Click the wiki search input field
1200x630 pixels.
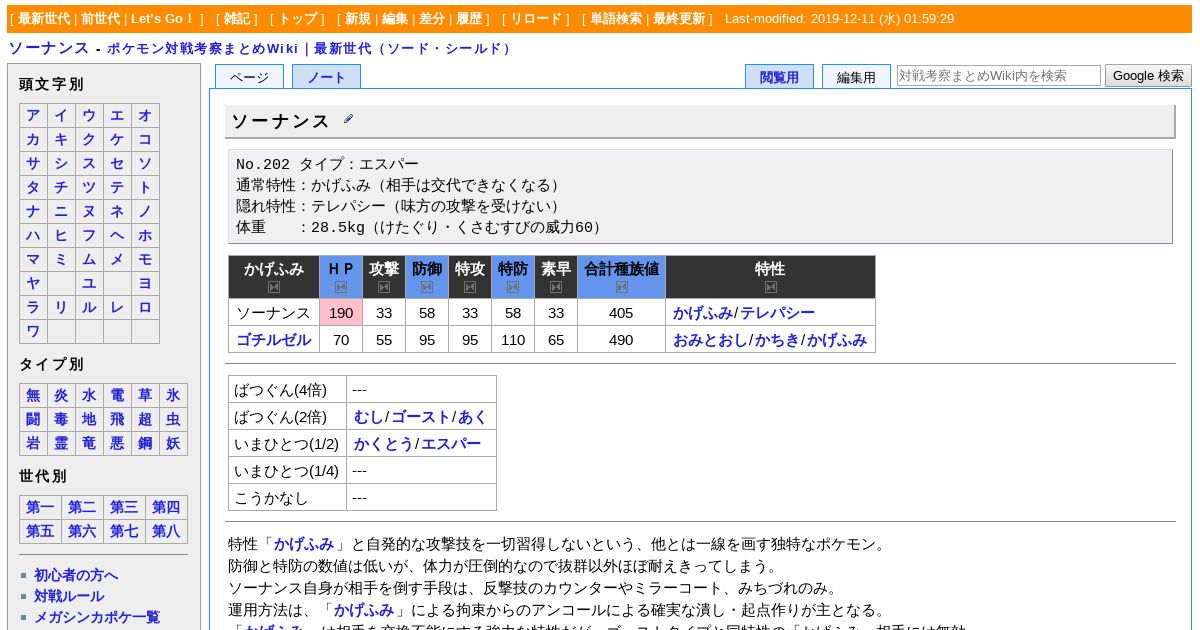999,75
